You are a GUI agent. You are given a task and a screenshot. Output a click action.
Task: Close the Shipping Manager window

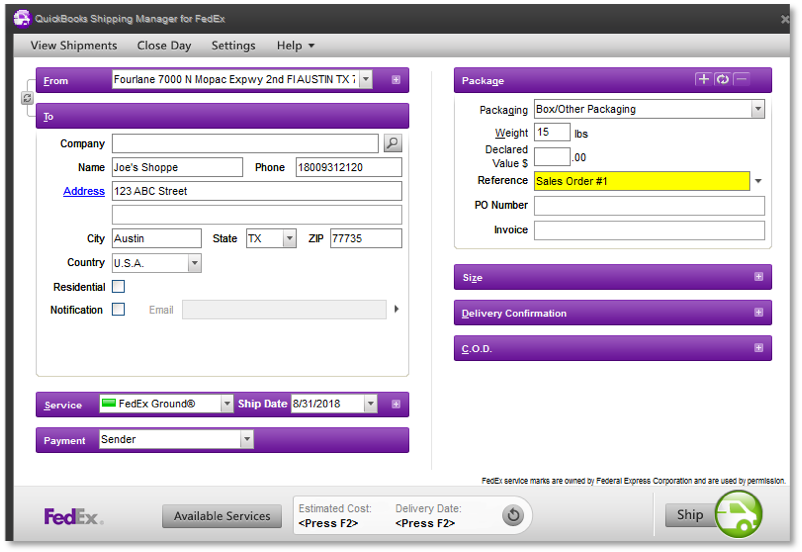[x=785, y=19]
